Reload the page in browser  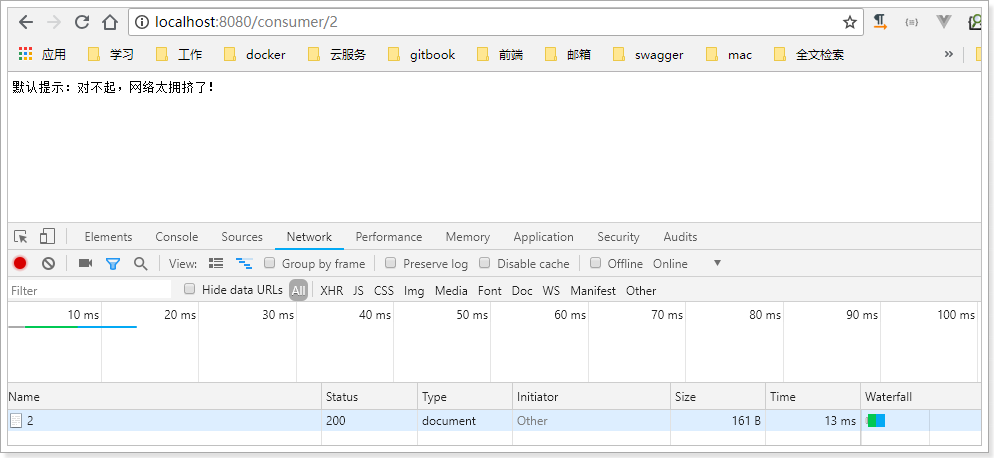click(x=82, y=22)
